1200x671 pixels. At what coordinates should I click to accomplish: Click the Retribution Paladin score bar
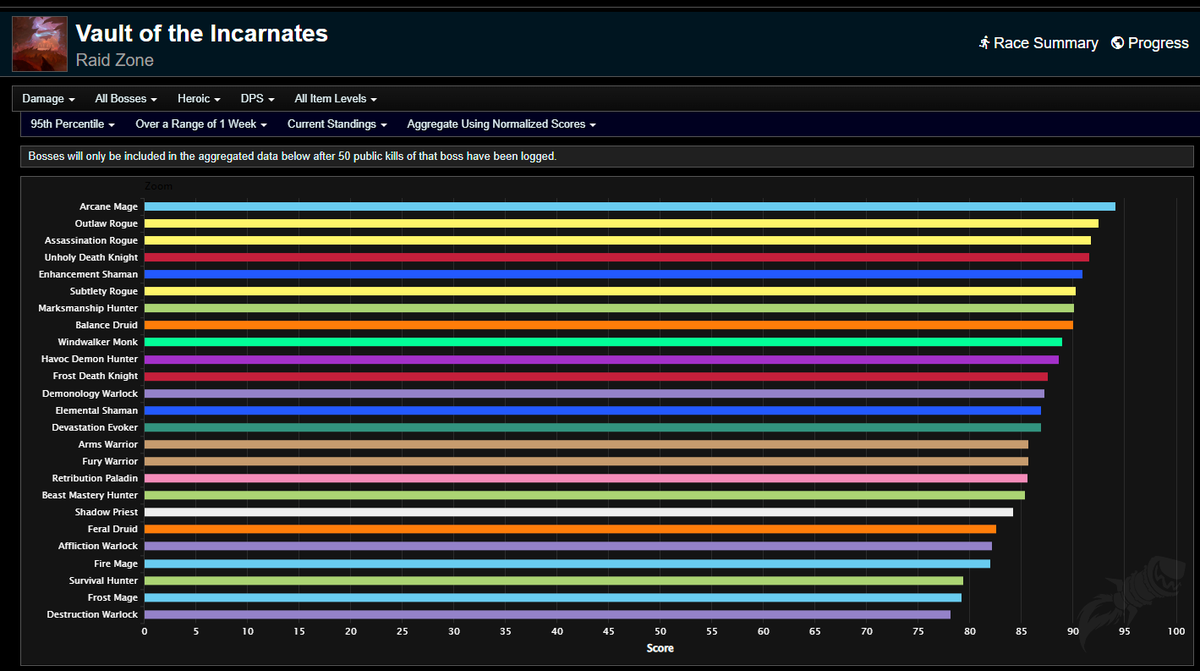click(x=586, y=478)
